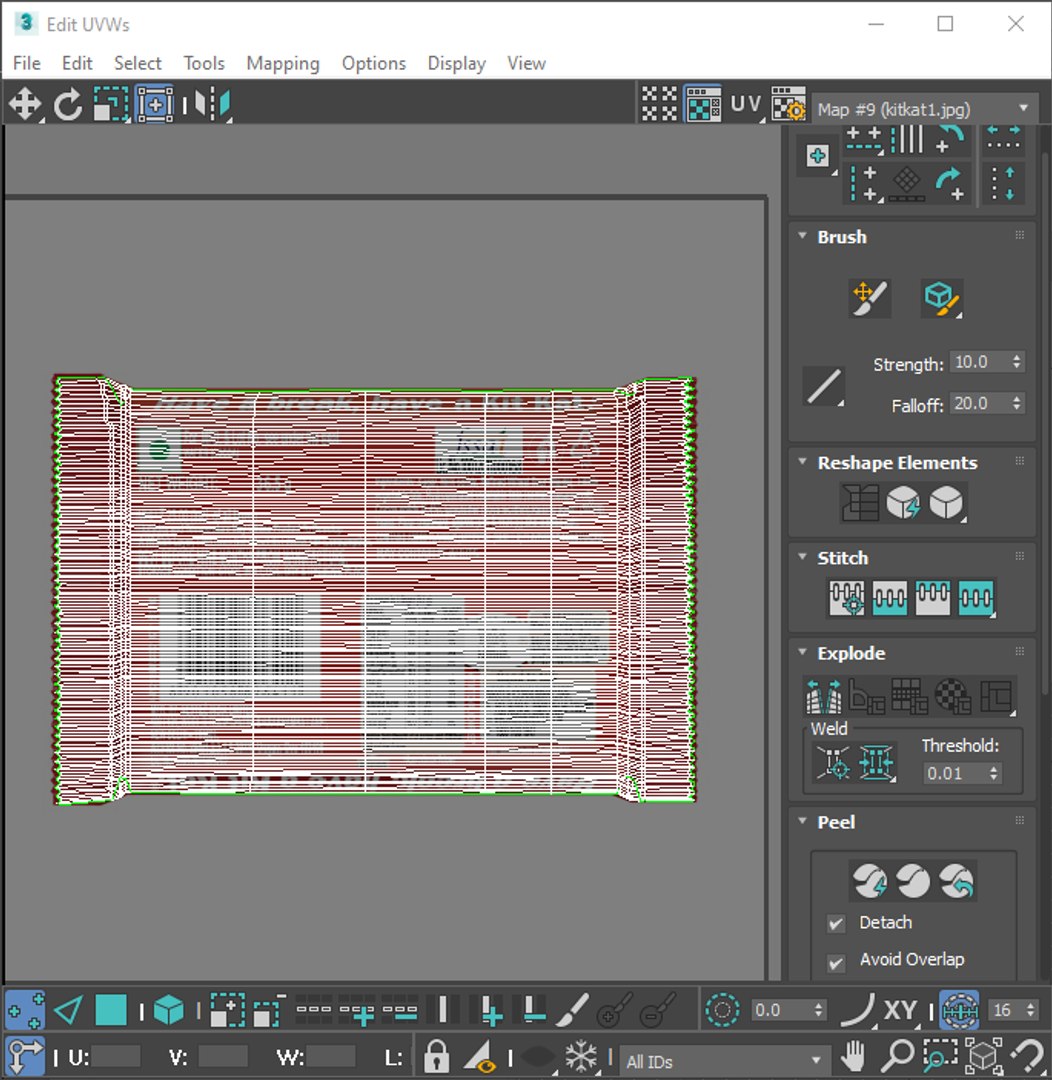
Task: Switch to Edge sub-object mode
Action: 68,1010
